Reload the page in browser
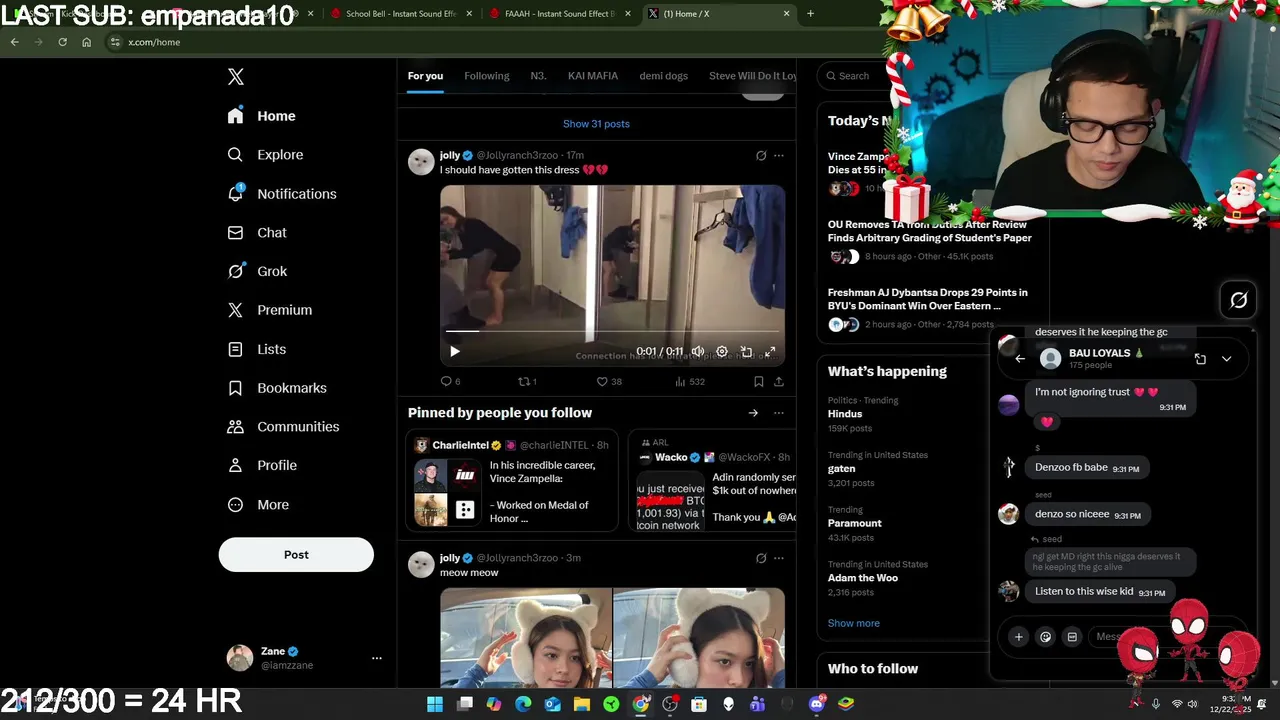Image resolution: width=1280 pixels, height=720 pixels. [62, 42]
